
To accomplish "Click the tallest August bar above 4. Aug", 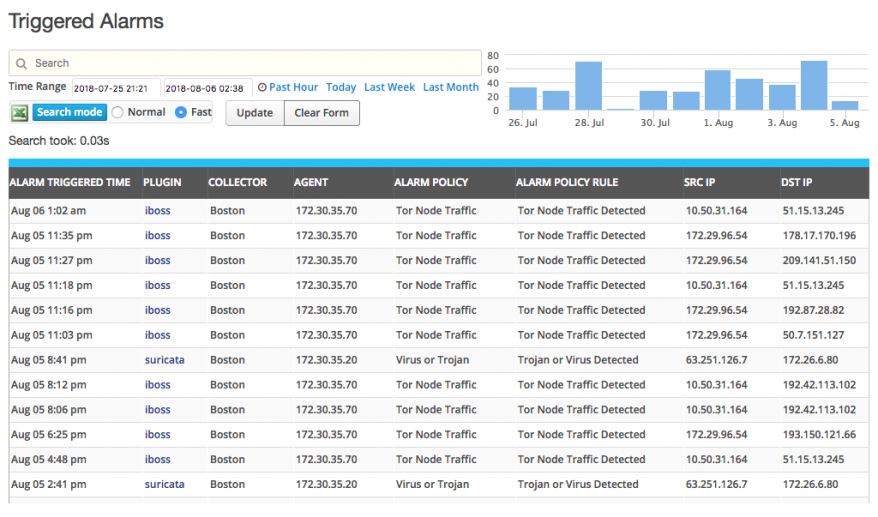I will click(x=814, y=85).
